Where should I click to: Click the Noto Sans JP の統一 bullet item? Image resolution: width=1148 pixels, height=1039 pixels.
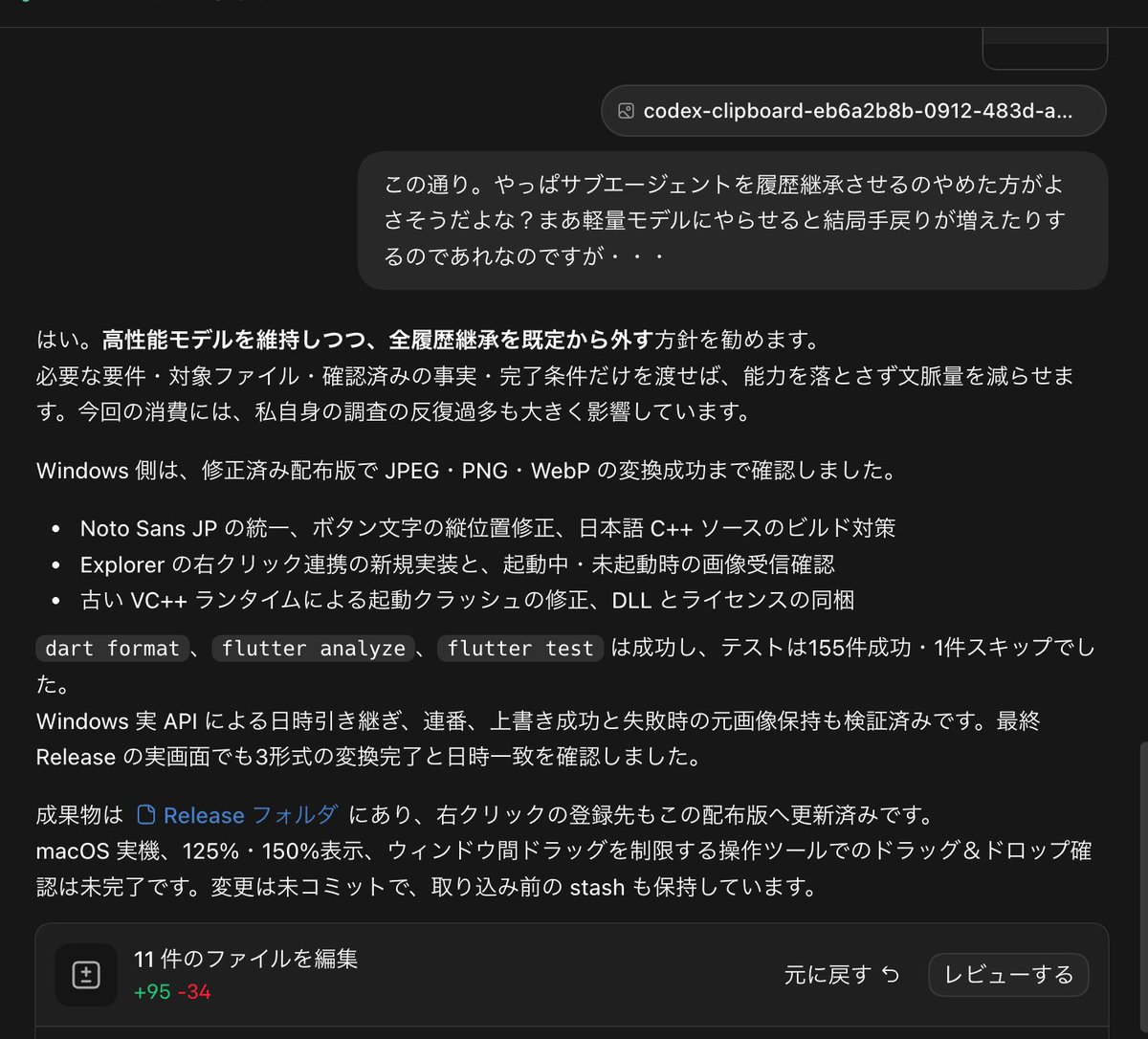[488, 528]
